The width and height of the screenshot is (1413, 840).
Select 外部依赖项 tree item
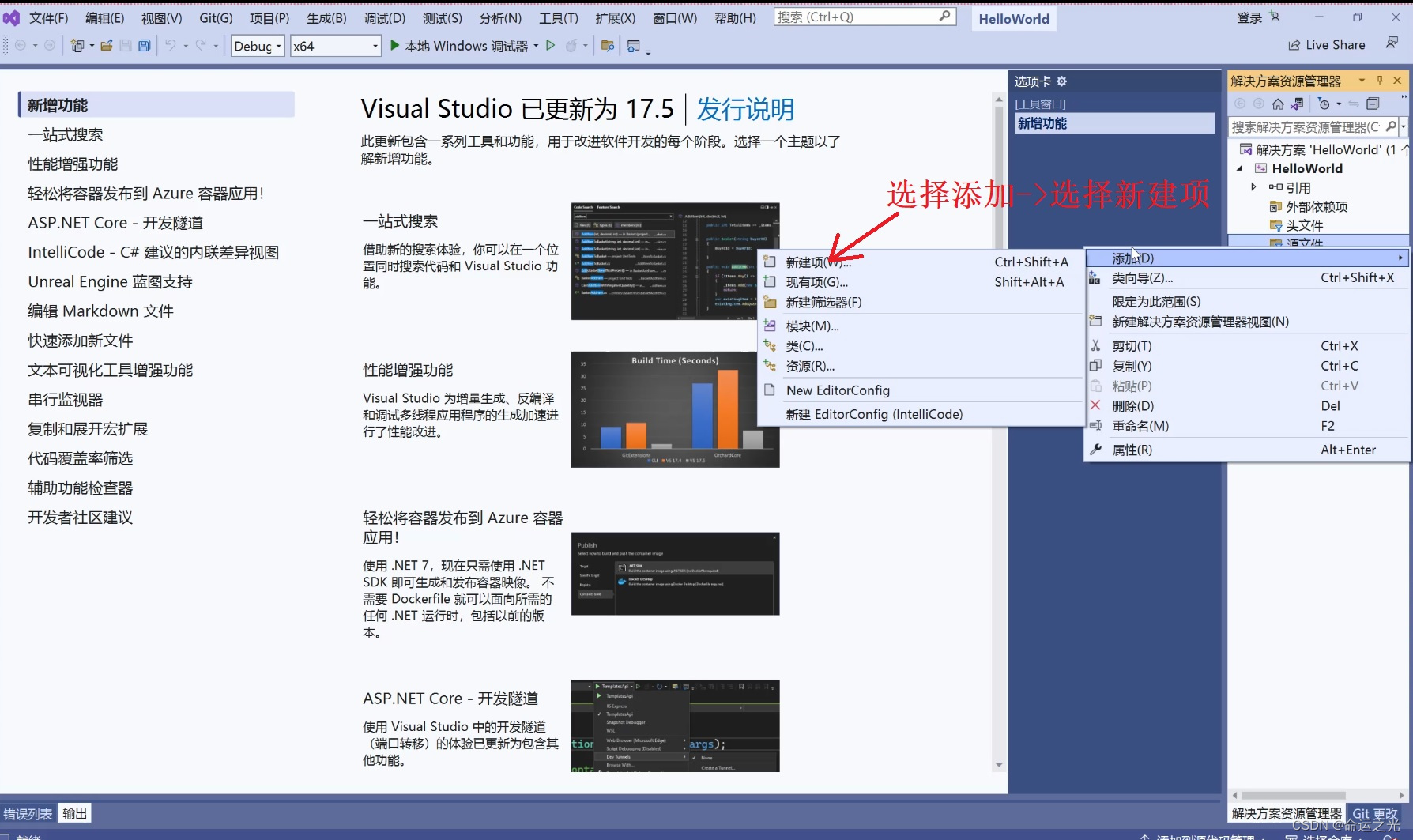pos(1317,206)
